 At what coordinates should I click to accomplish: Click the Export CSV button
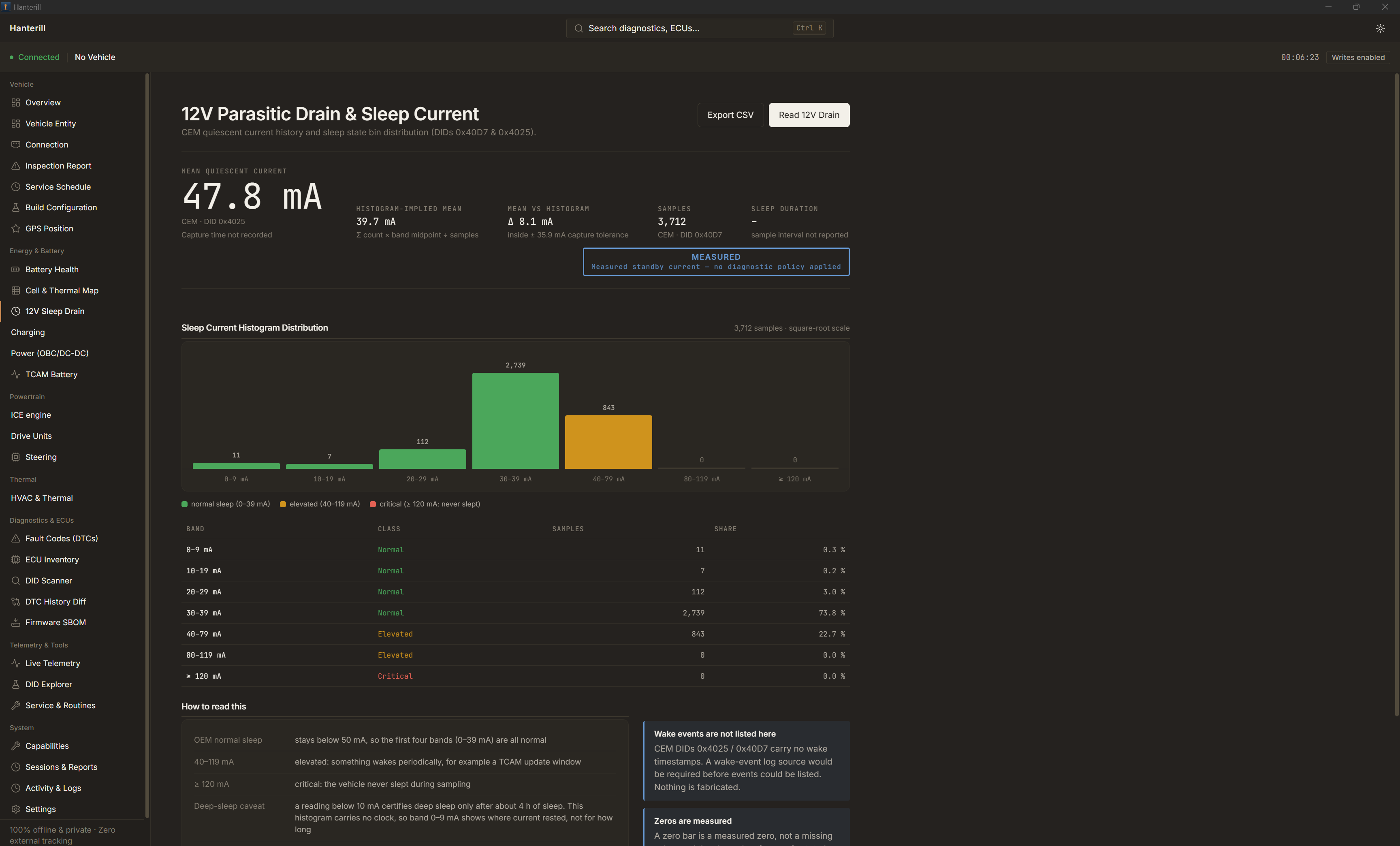click(730, 115)
